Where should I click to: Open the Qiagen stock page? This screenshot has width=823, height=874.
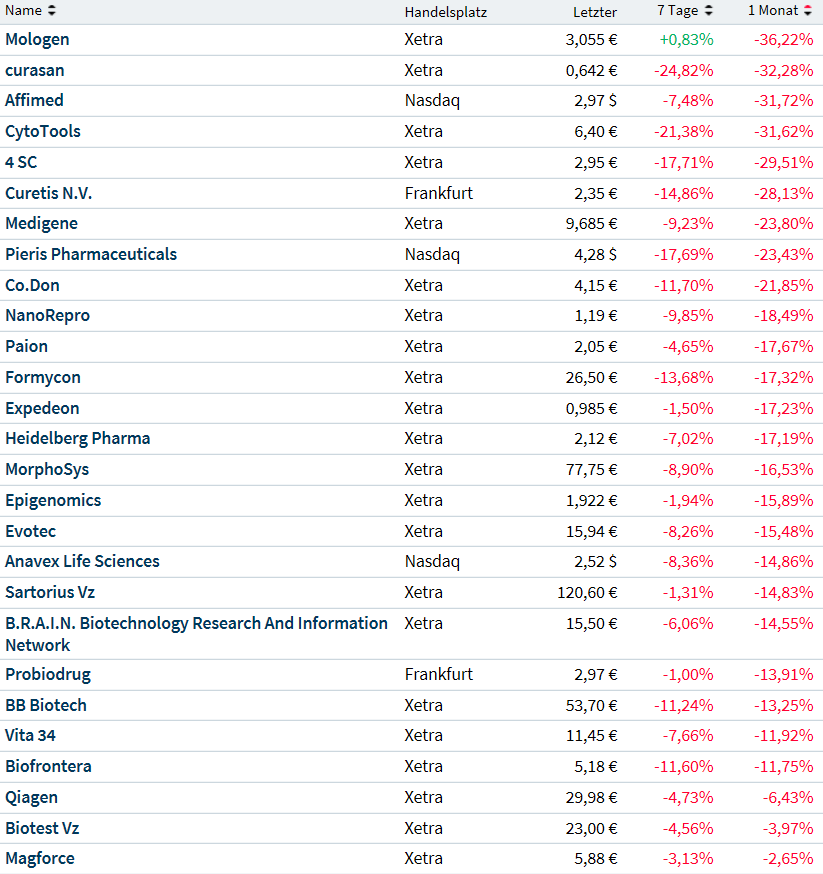point(32,797)
